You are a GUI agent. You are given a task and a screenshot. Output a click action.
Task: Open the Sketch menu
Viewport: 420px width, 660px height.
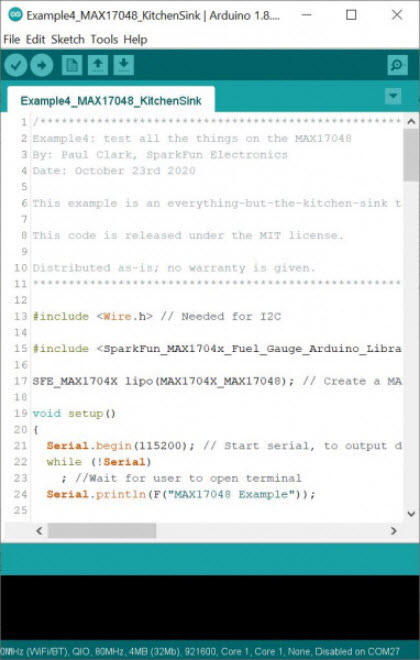68,40
